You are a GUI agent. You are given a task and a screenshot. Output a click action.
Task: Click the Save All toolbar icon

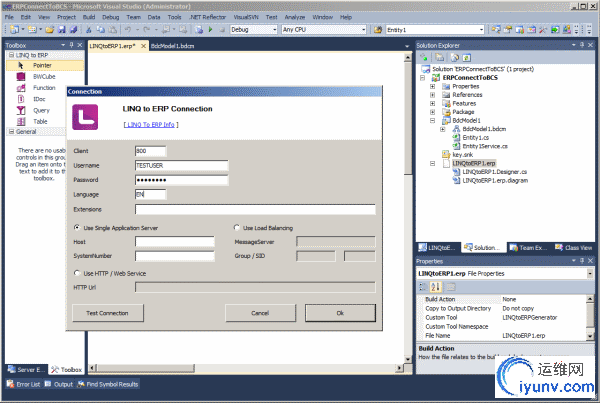[x=73, y=29]
